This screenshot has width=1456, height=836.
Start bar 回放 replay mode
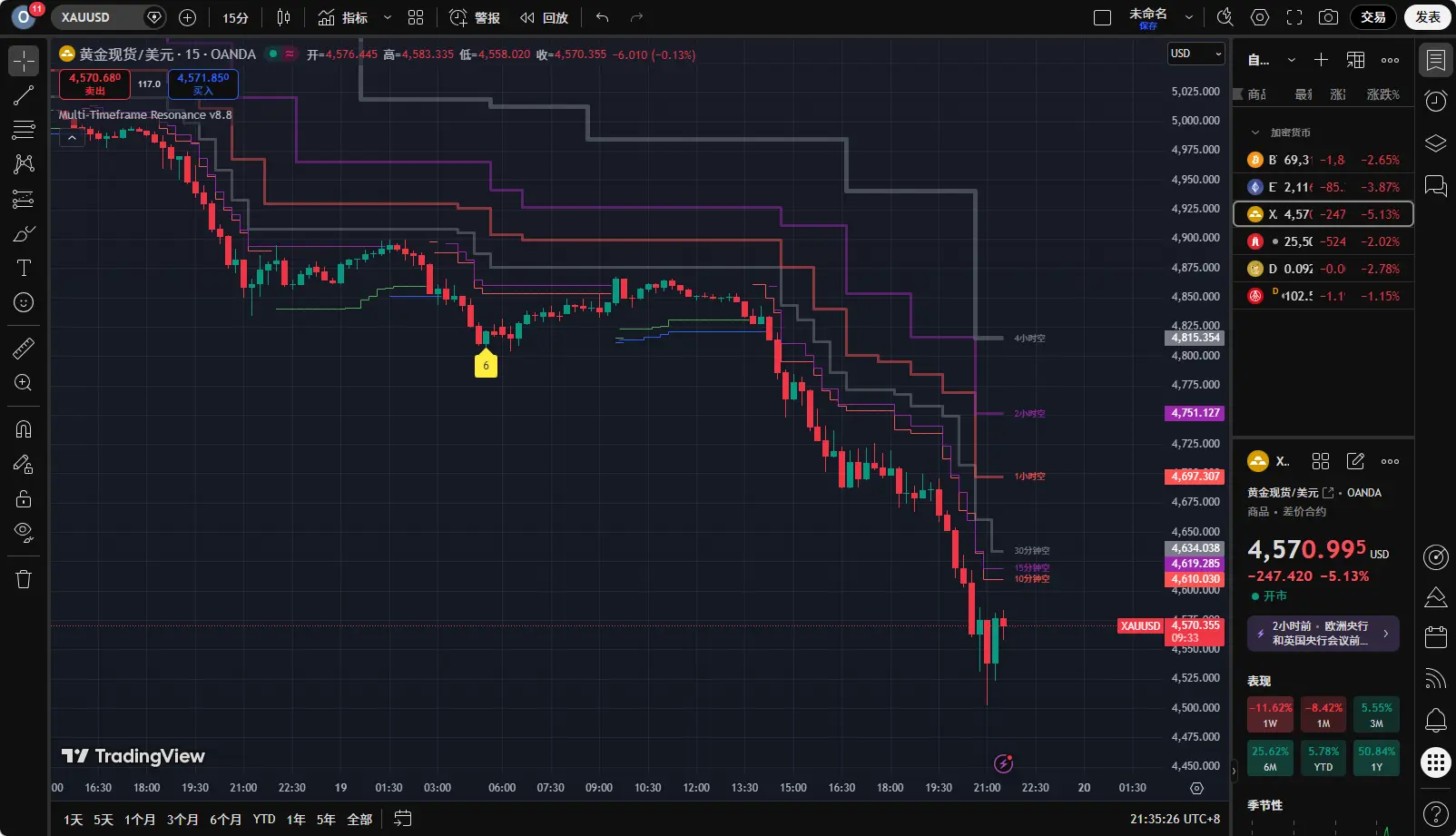click(544, 17)
